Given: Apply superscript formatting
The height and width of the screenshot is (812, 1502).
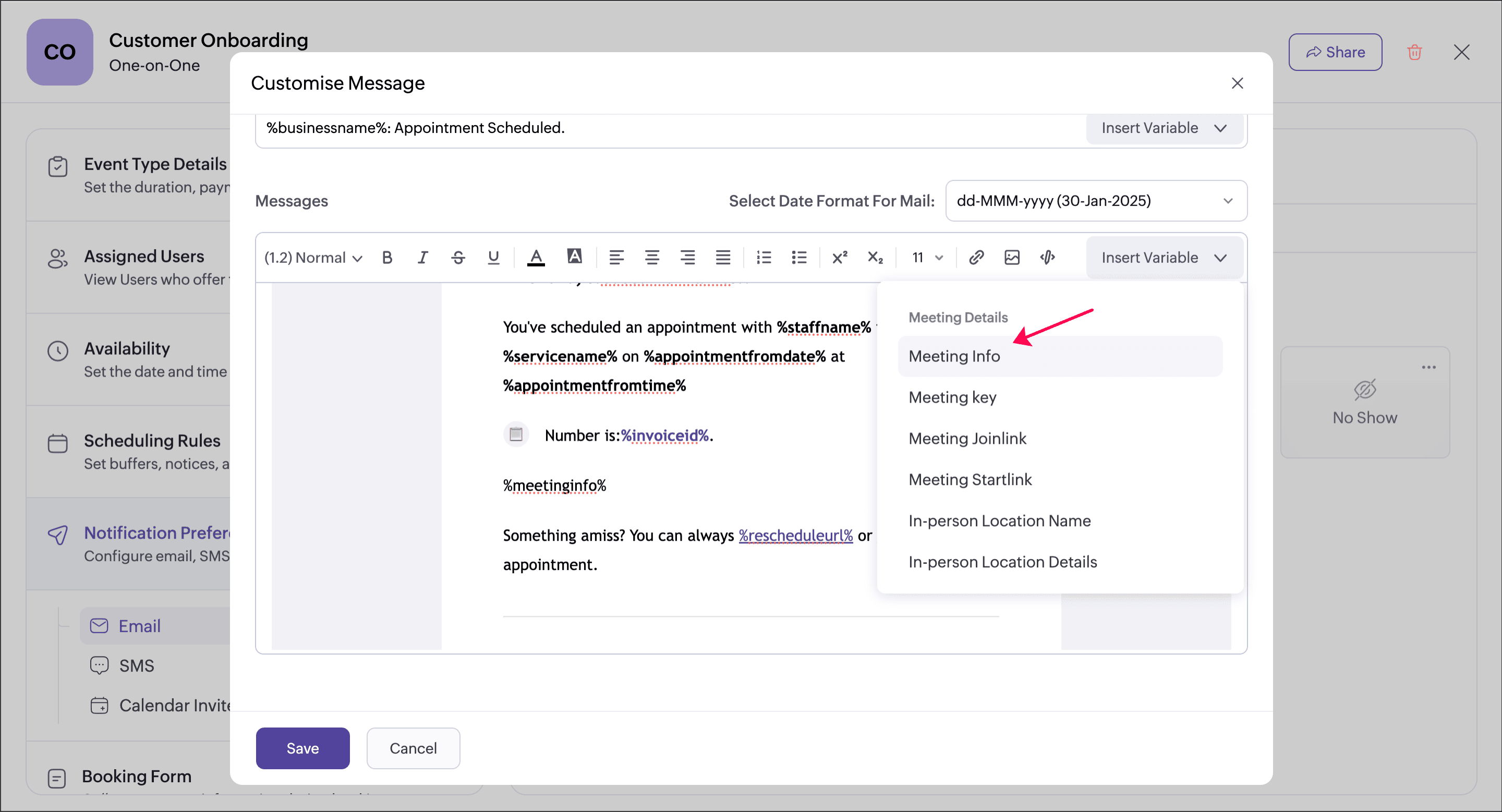Looking at the screenshot, I should click(x=839, y=257).
